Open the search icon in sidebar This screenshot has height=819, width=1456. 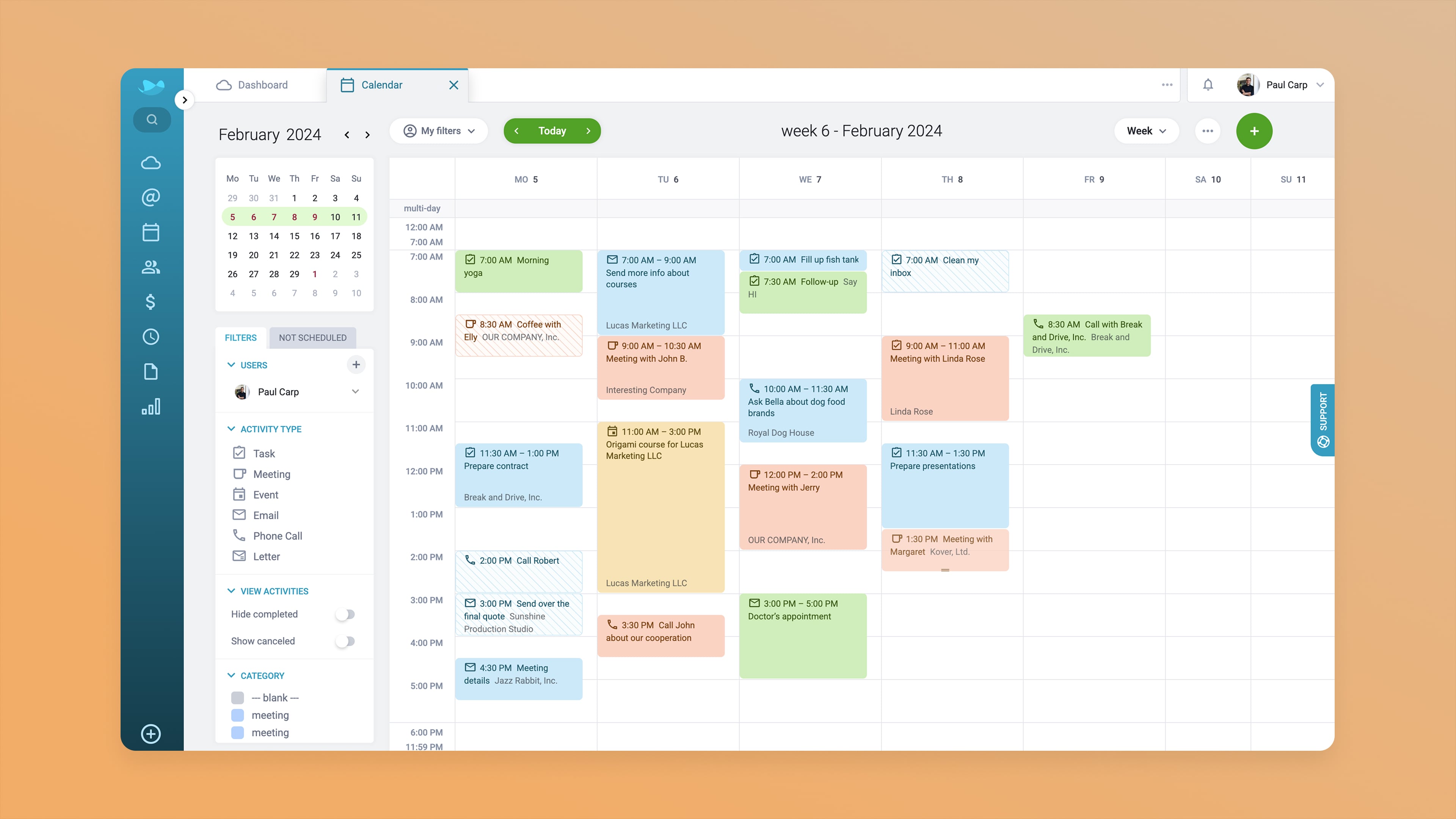click(x=152, y=120)
